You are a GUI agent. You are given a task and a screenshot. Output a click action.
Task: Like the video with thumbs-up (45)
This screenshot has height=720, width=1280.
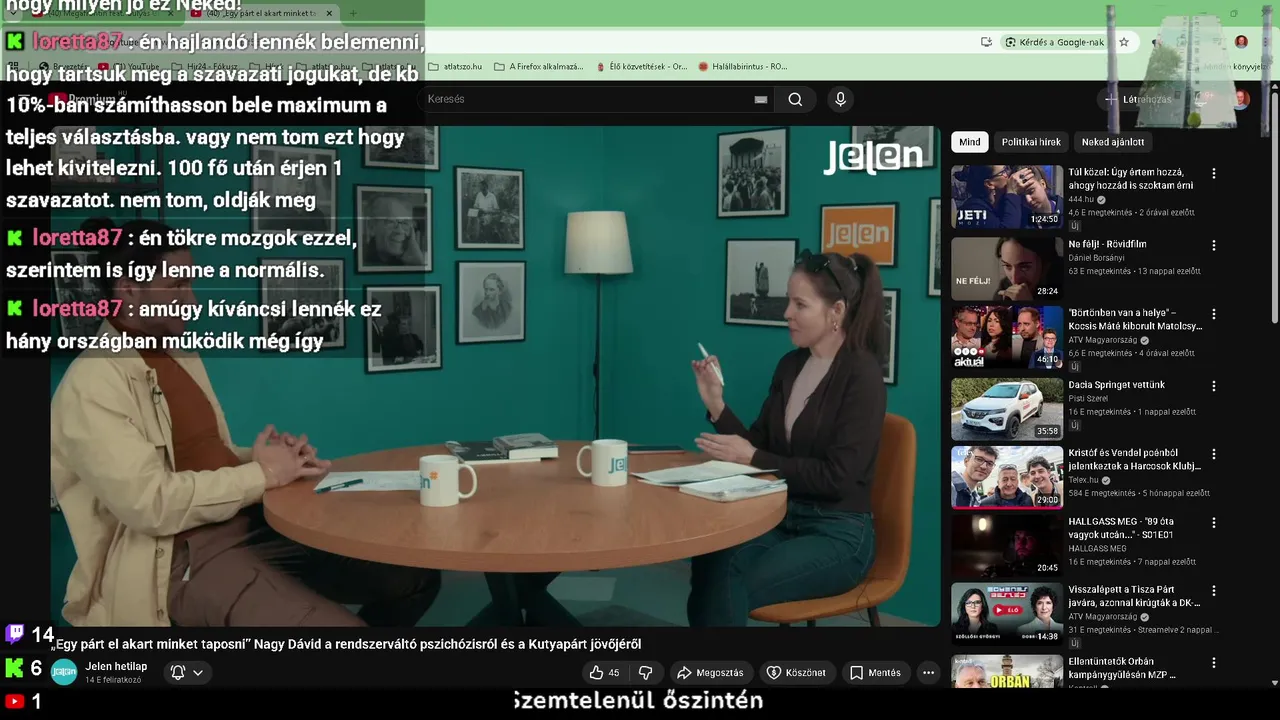[x=604, y=673]
